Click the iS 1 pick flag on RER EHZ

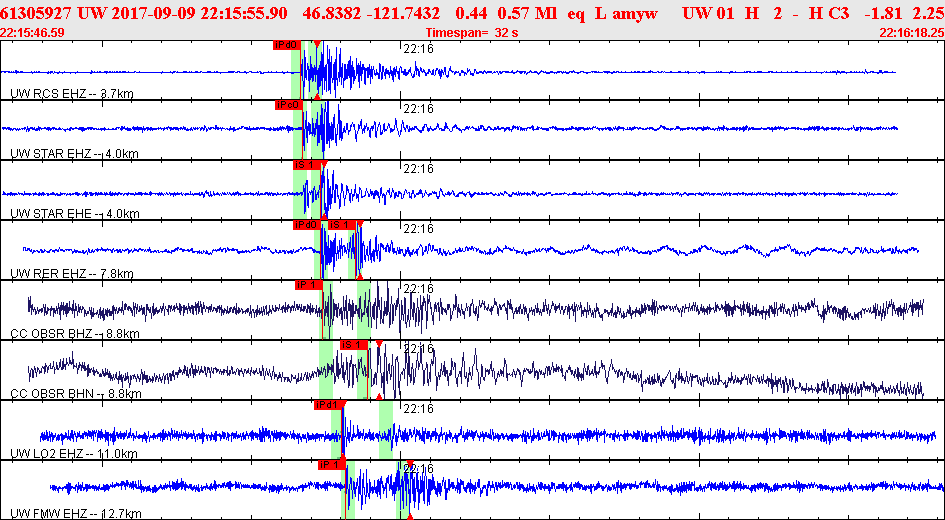pyautogui.click(x=339, y=225)
